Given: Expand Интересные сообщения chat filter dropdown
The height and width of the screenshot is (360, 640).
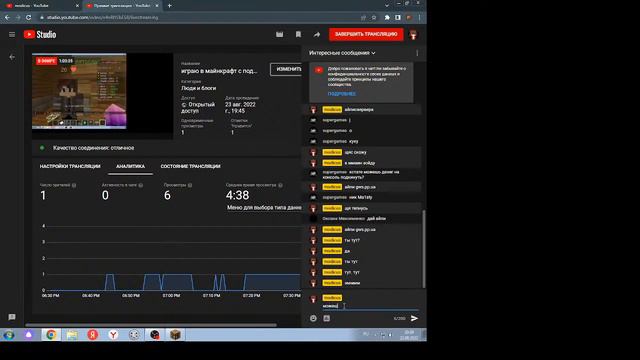Looking at the screenshot, I should 342,53.
